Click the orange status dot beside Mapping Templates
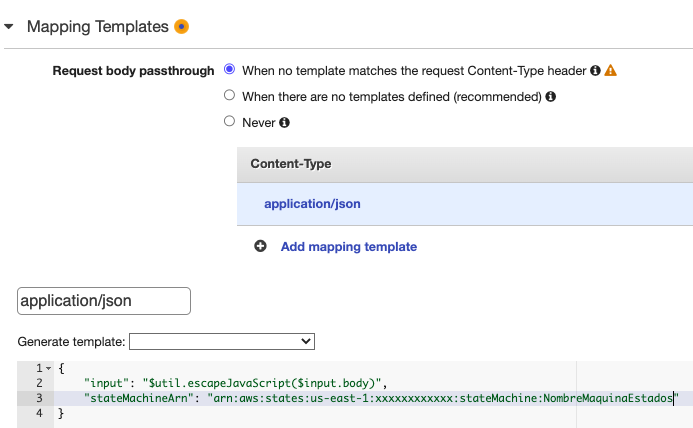Image resolution: width=693 pixels, height=428 pixels. click(x=181, y=26)
